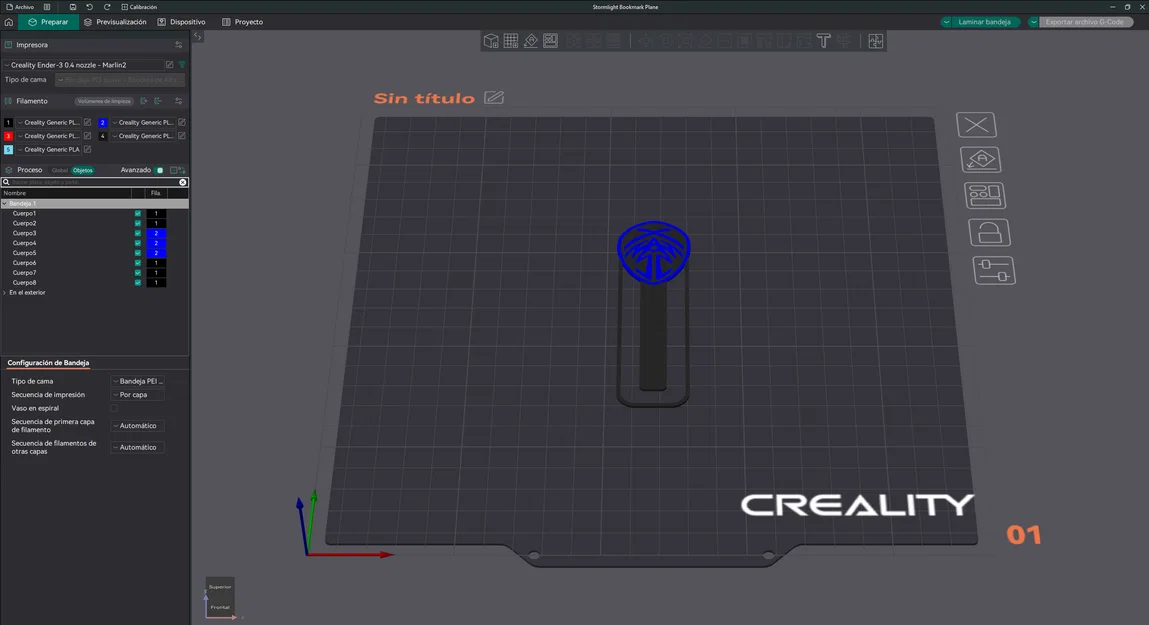Open the dropdown arrow next to Laminar bandeja
Screen dimensions: 1149x625
pos(946,22)
